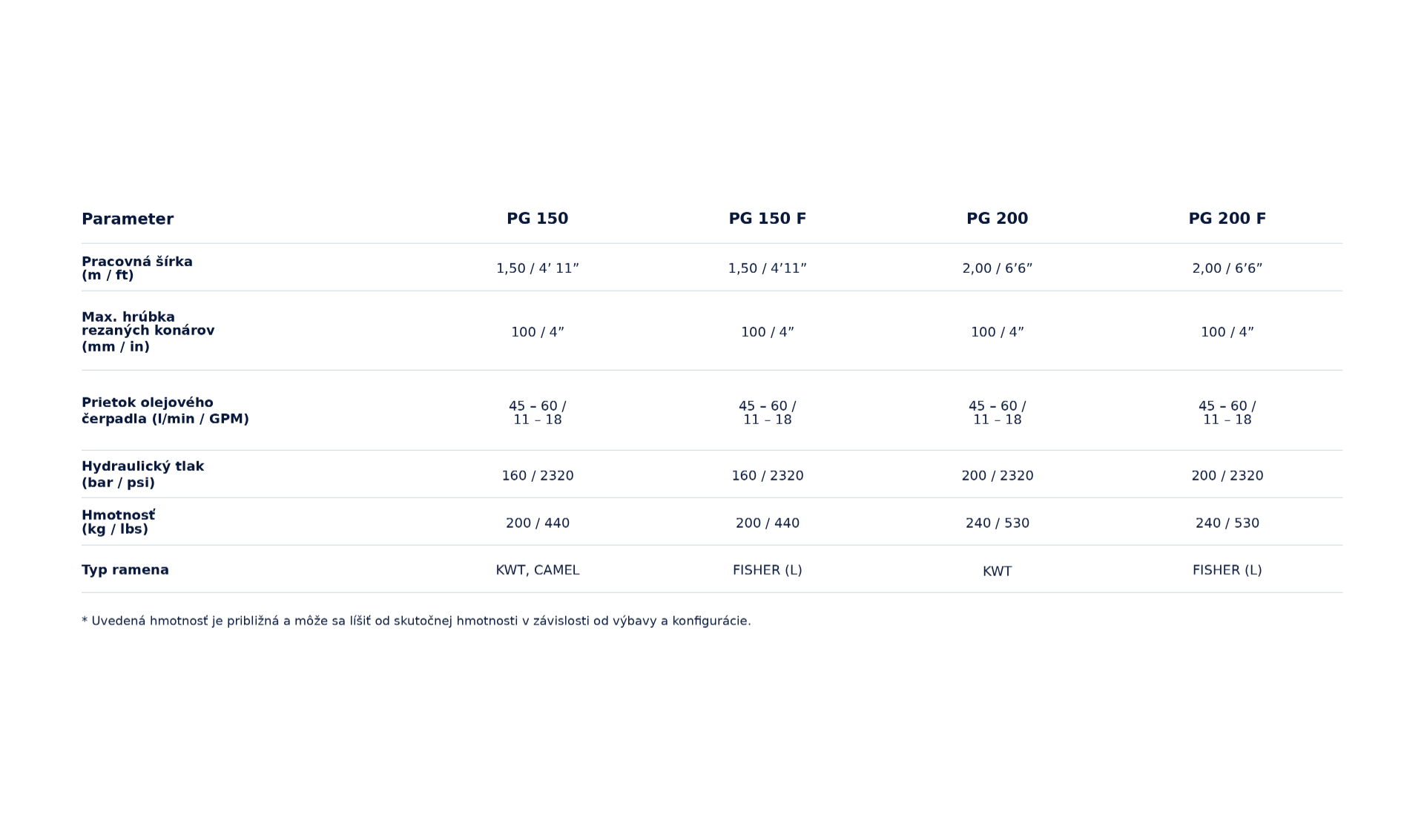The width and height of the screenshot is (1424, 840).
Task: Click the PG 200 F column header
Action: pos(1227,219)
